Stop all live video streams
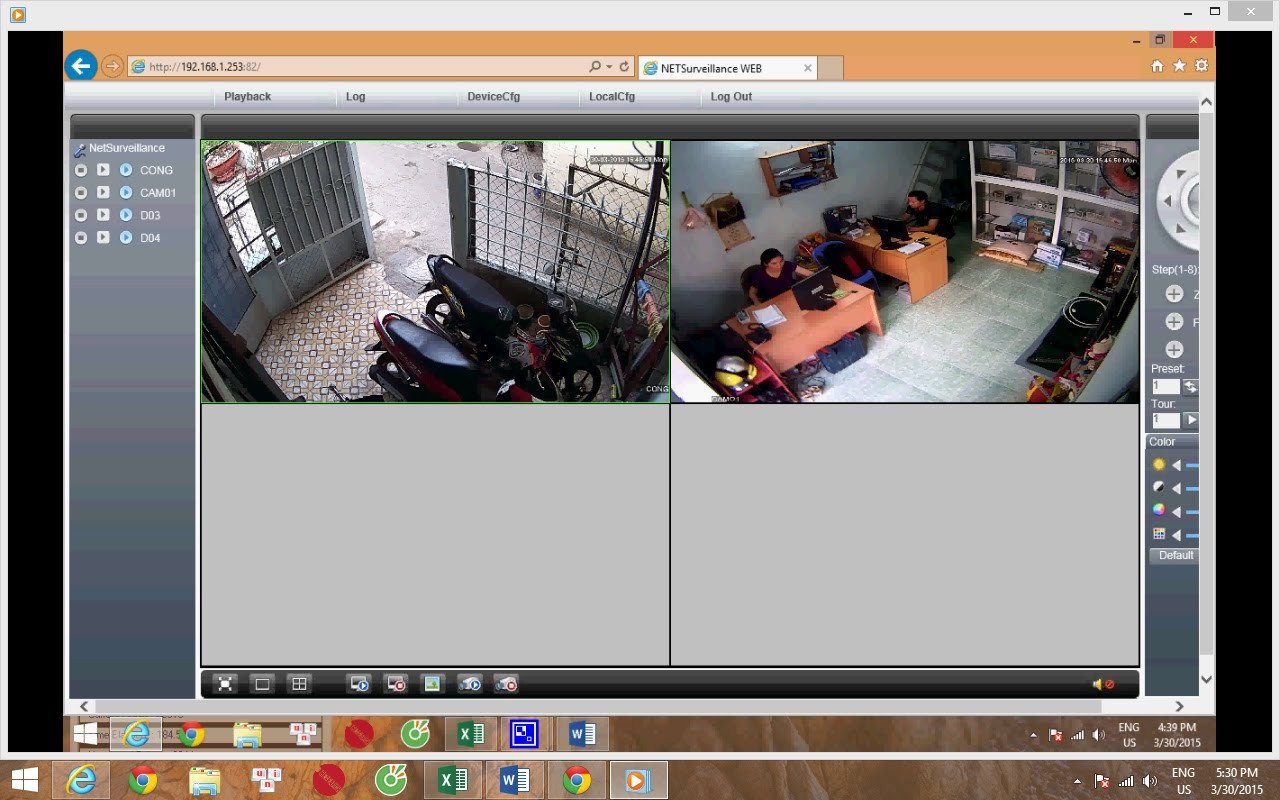The image size is (1280, 800). [397, 684]
